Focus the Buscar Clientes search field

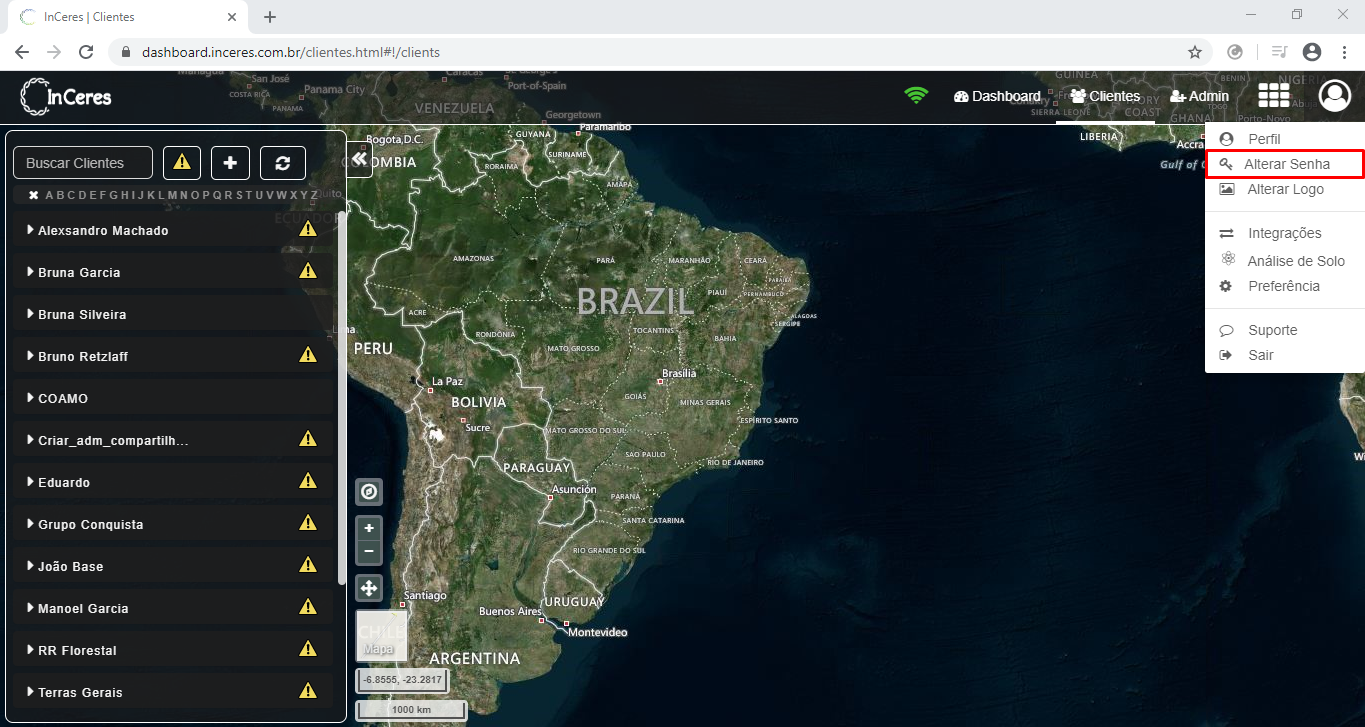coord(83,162)
